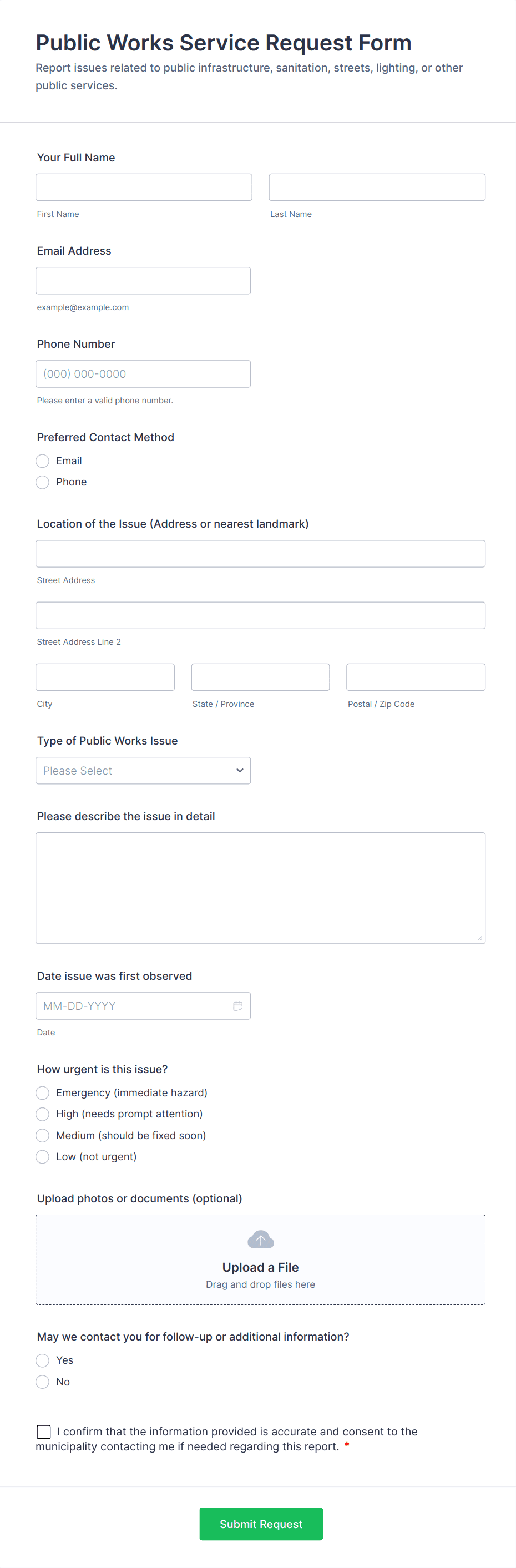Choose Emergency (immediate hazard) urgency

(x=43, y=1092)
